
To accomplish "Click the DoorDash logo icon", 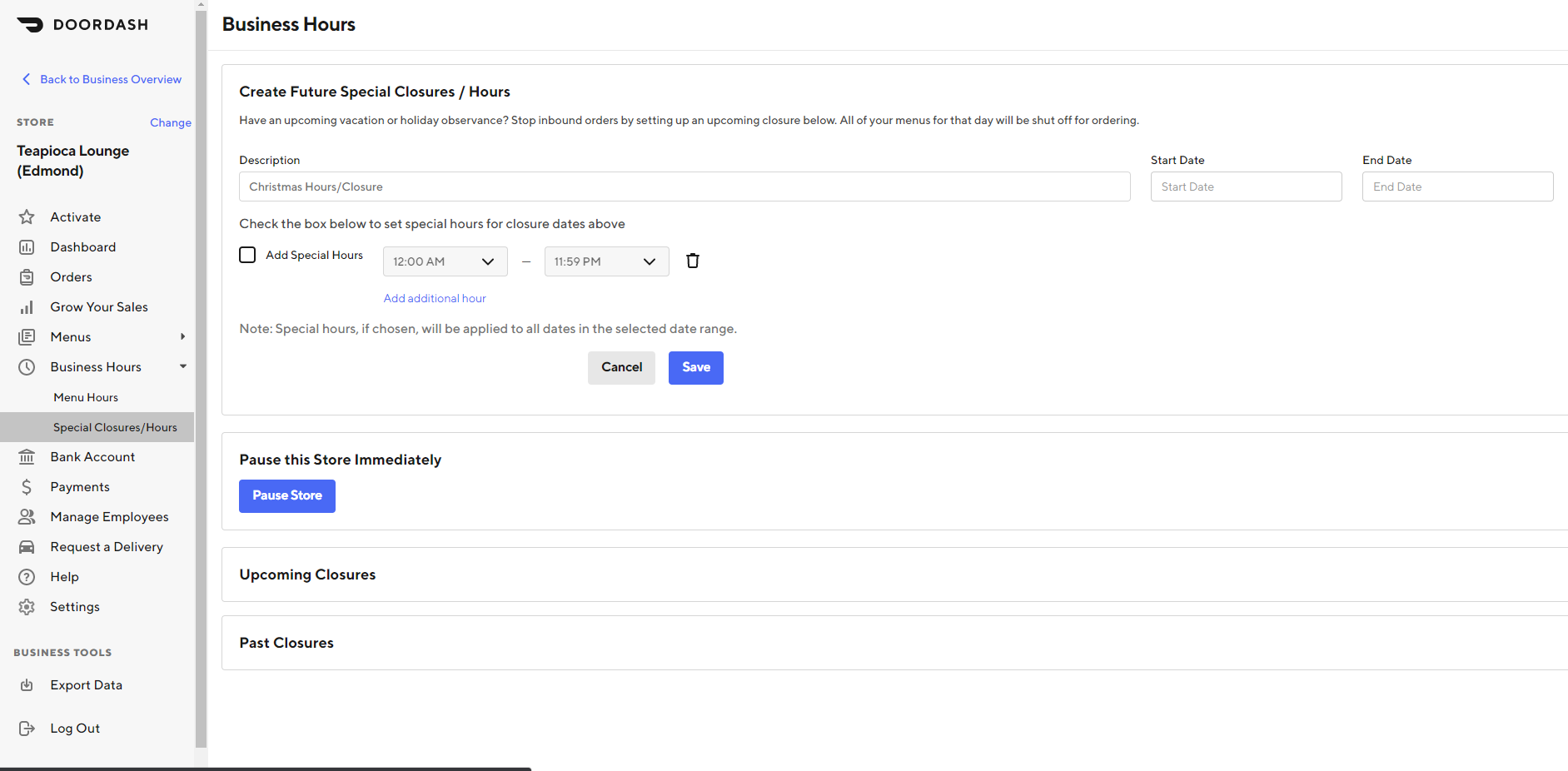I will coord(30,25).
